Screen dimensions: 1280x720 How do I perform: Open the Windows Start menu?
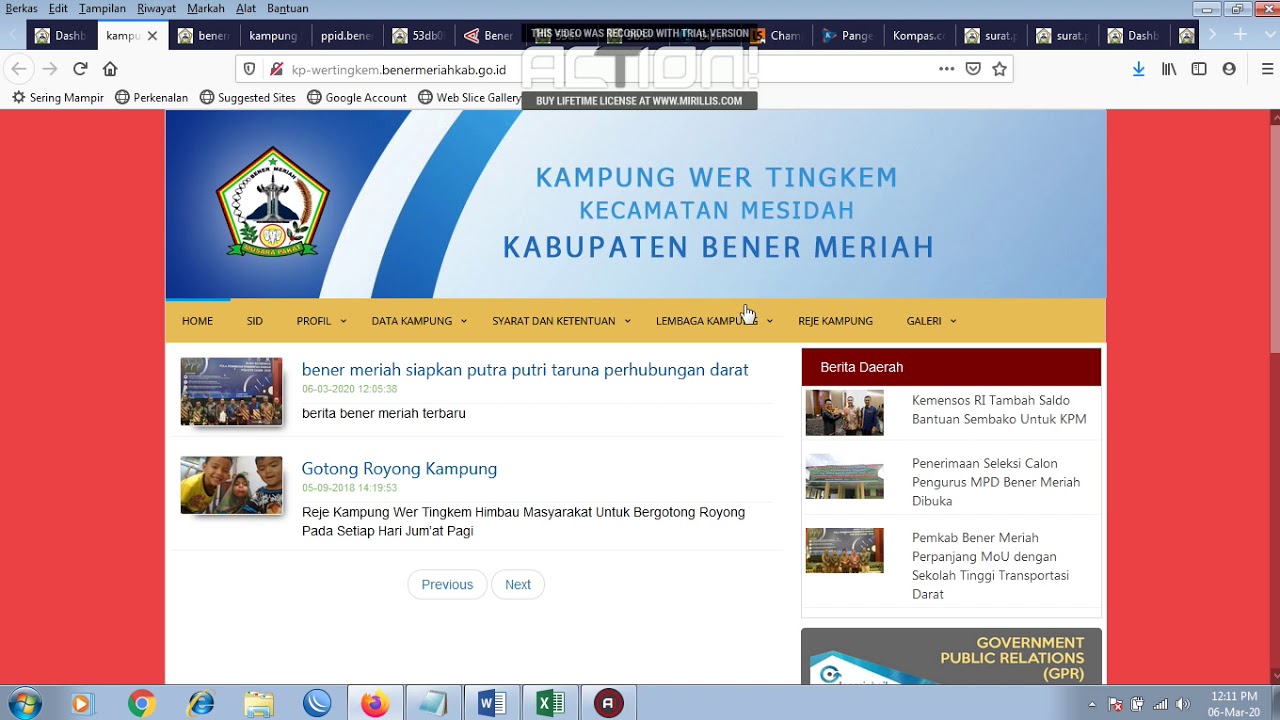[x=25, y=704]
